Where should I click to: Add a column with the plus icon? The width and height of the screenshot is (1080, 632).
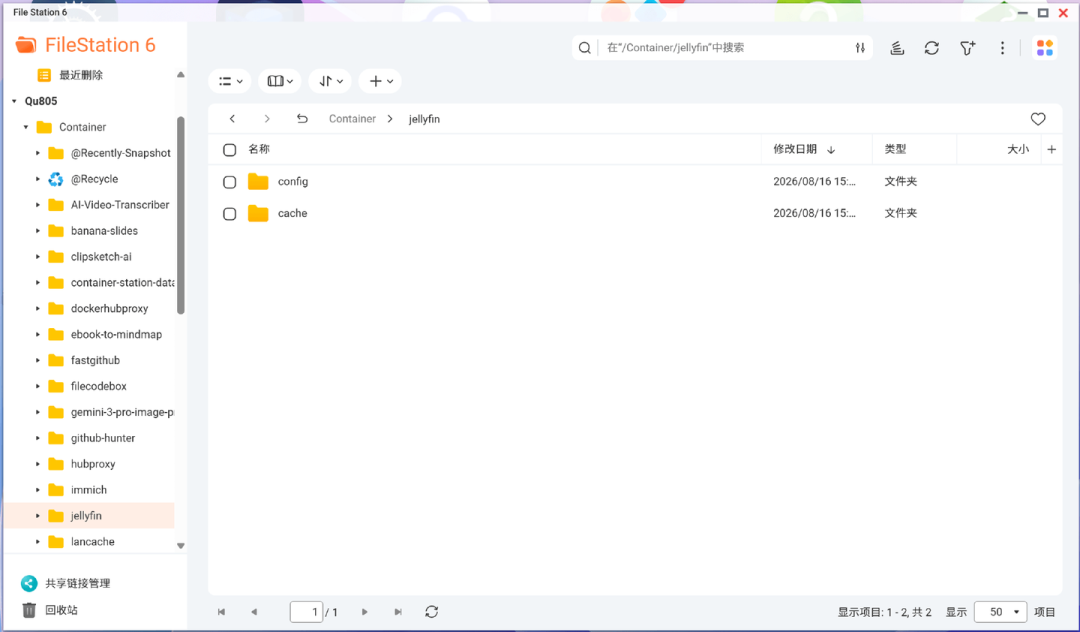tap(1051, 149)
